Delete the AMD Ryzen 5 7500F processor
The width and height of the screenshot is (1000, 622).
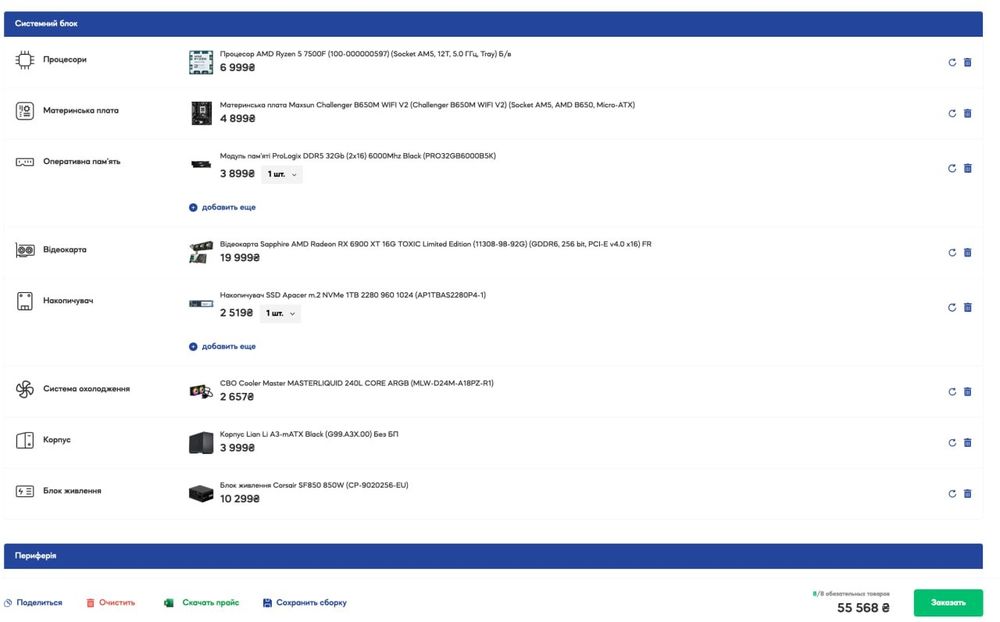click(967, 63)
